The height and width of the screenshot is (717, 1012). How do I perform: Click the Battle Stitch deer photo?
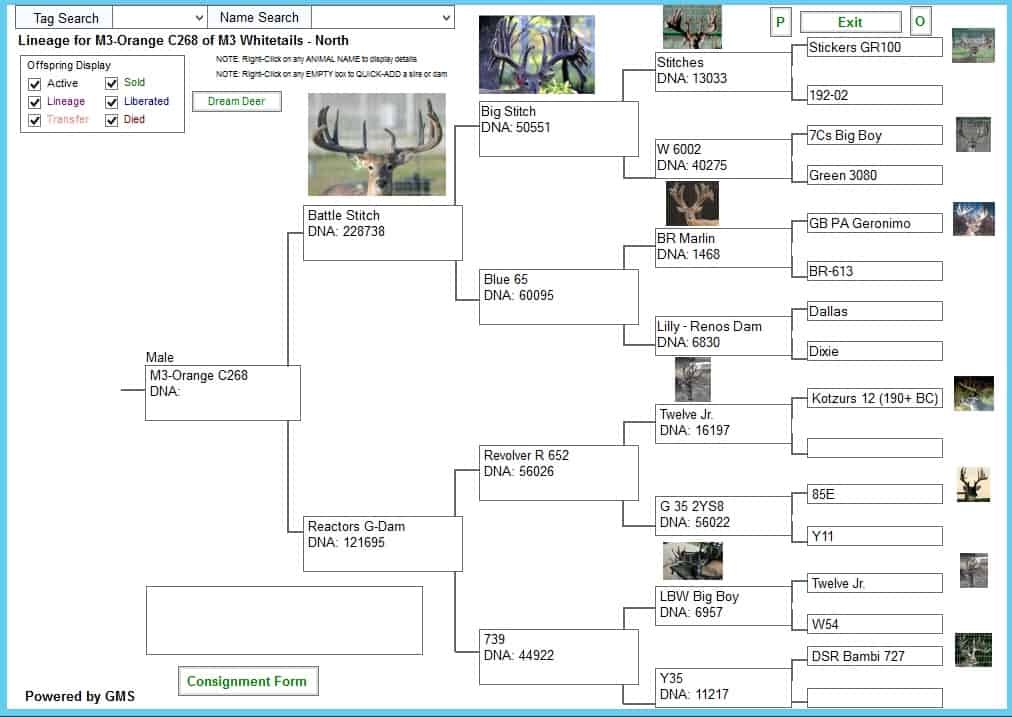point(376,145)
